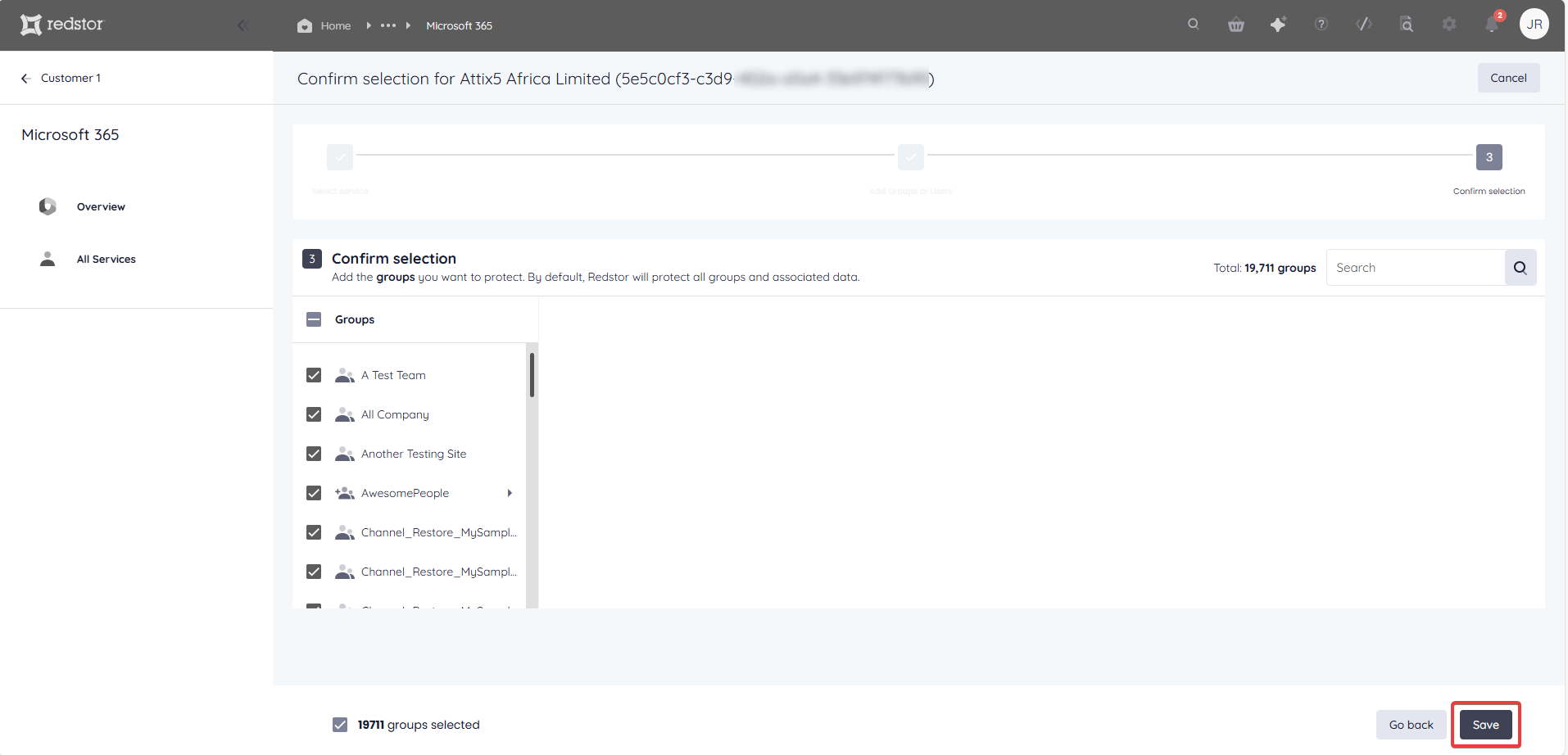The width and height of the screenshot is (1568, 755).
Task: Click step 3 Confirm selection indicator
Action: (x=1489, y=157)
